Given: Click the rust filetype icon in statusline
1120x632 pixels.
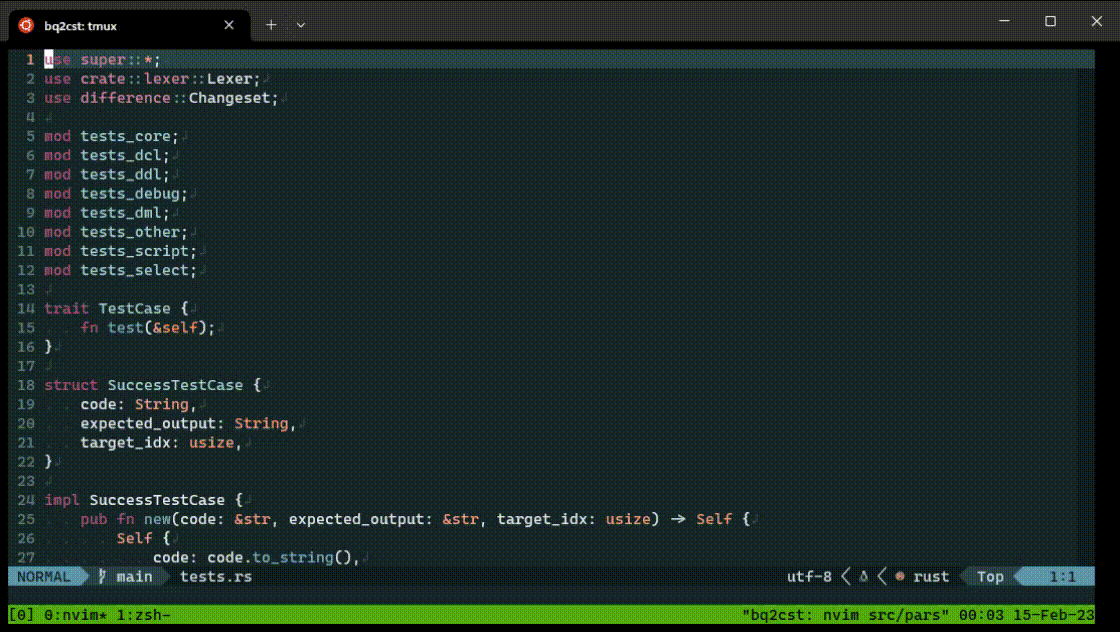Looking at the screenshot, I should pos(900,576).
